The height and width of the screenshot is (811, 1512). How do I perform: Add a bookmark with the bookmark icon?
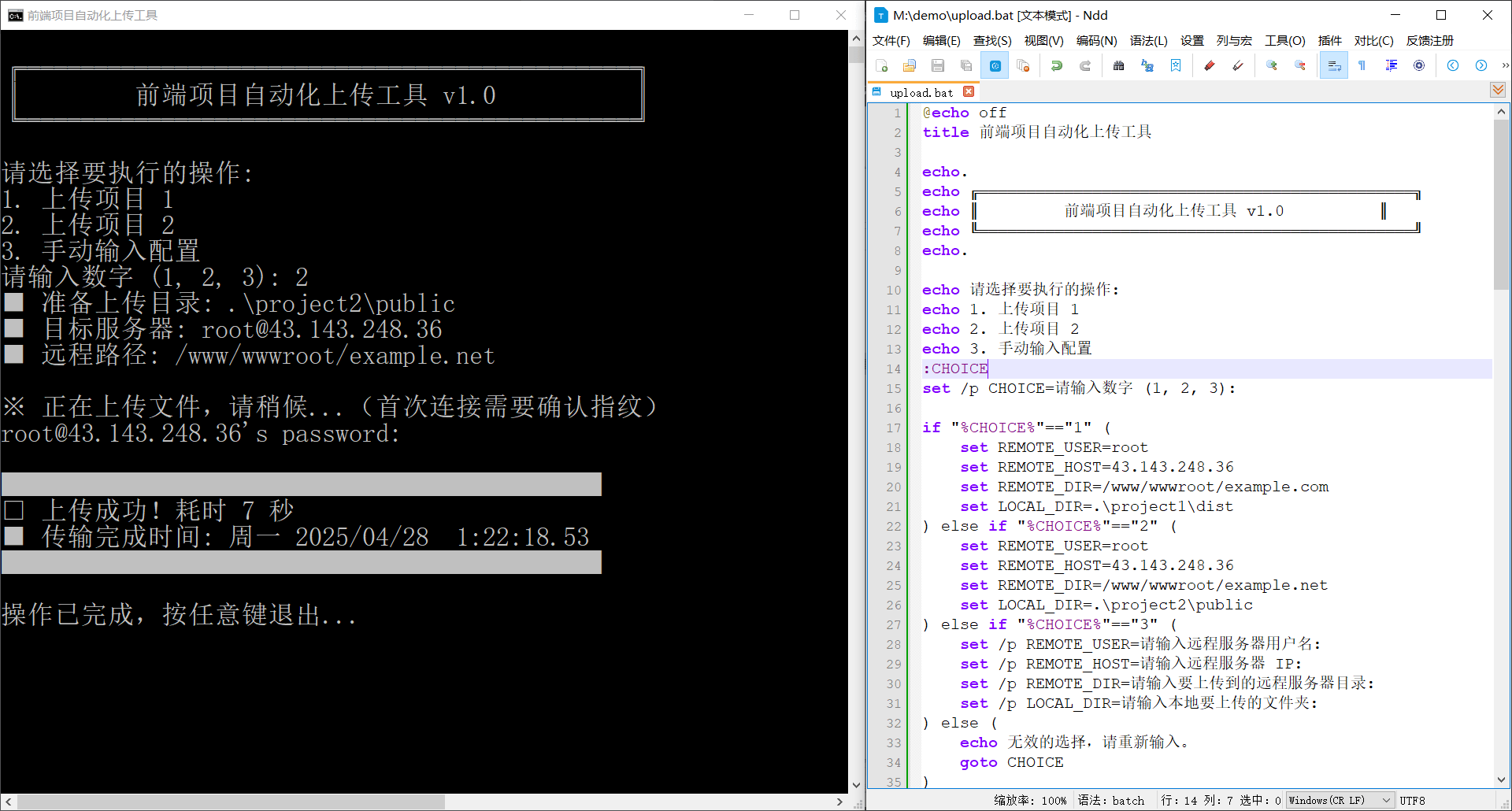pos(1176,65)
